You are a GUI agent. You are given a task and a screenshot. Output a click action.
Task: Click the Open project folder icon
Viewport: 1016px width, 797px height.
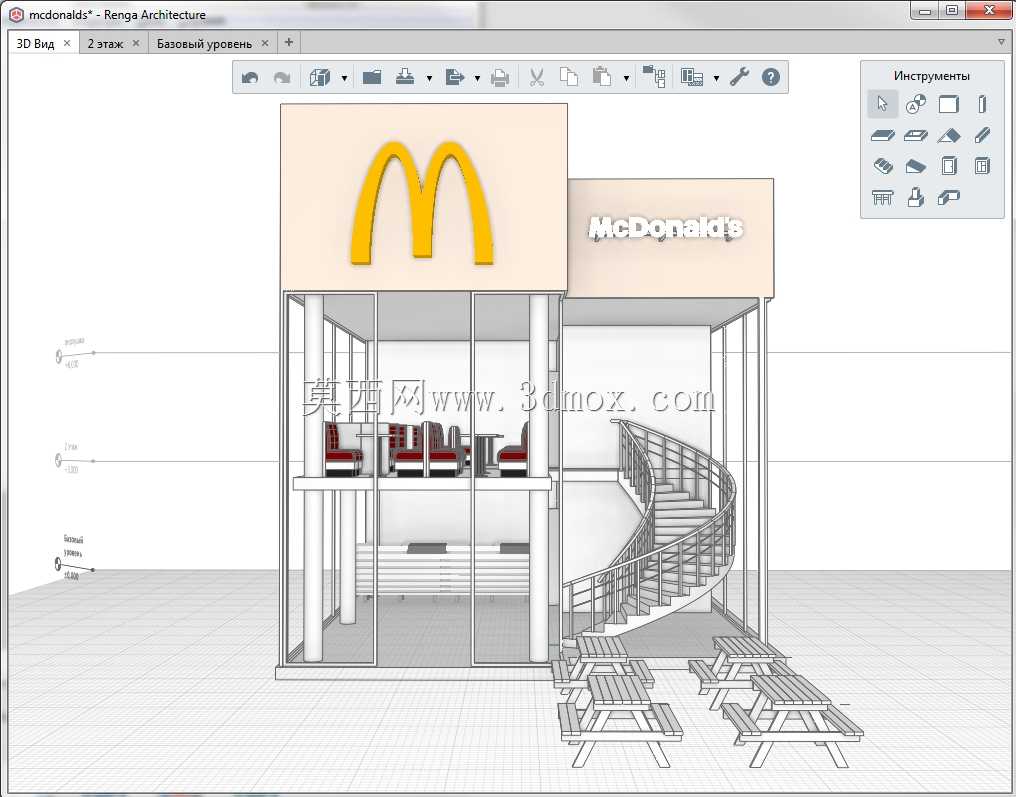tap(372, 78)
